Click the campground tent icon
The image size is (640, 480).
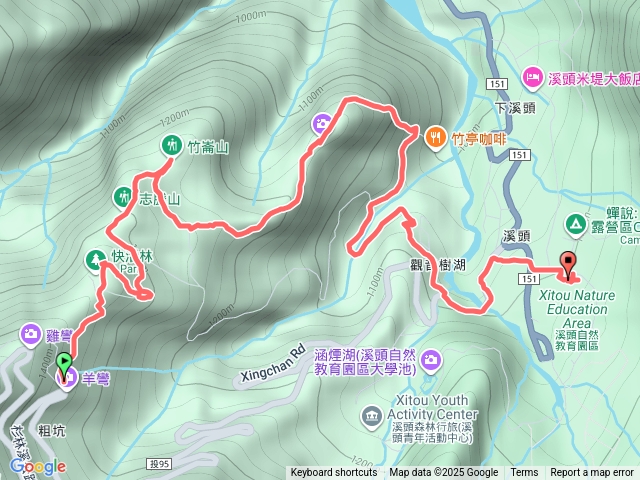[x=576, y=225]
